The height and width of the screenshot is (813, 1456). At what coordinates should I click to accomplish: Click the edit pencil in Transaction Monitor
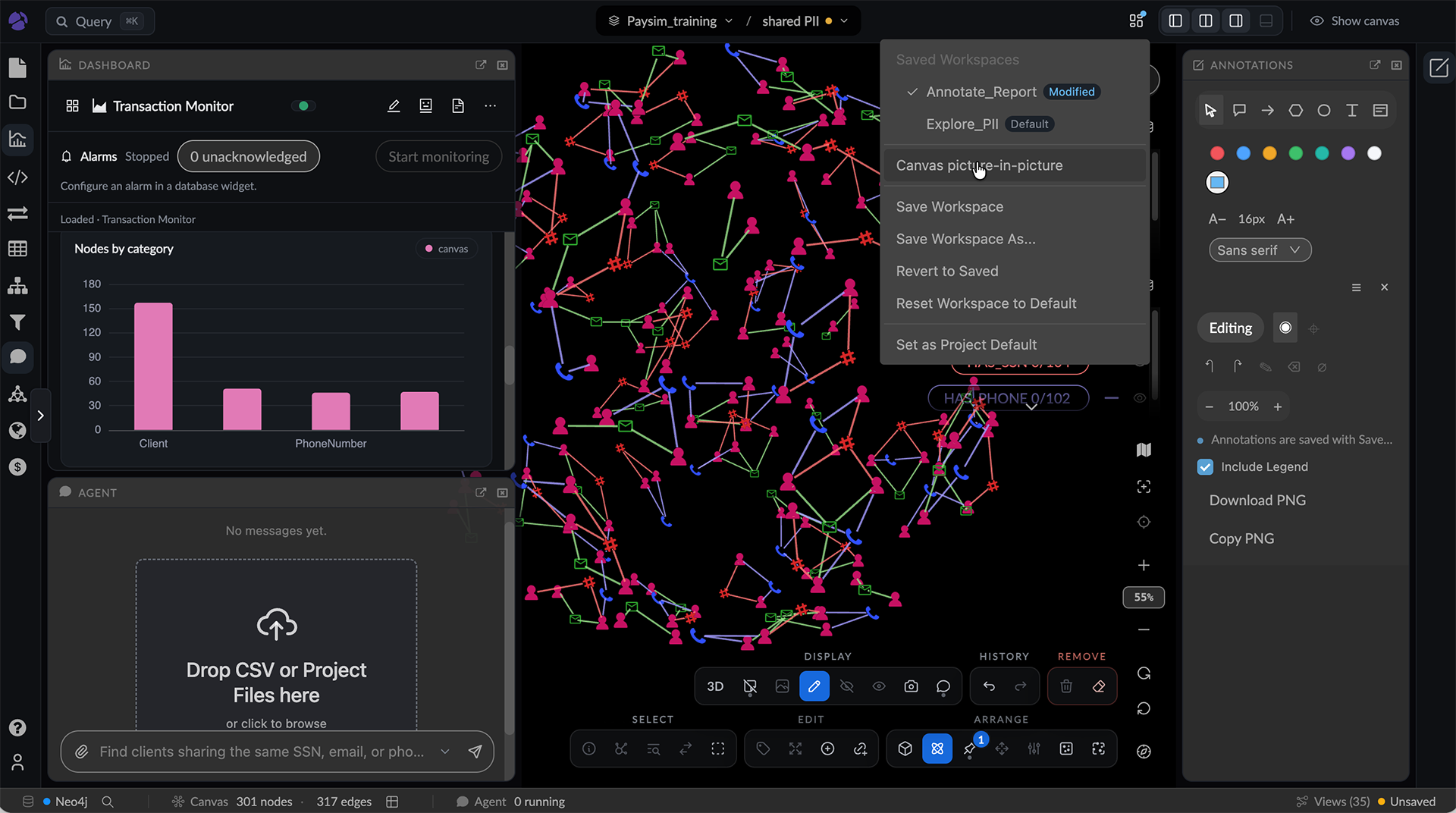pyautogui.click(x=394, y=106)
